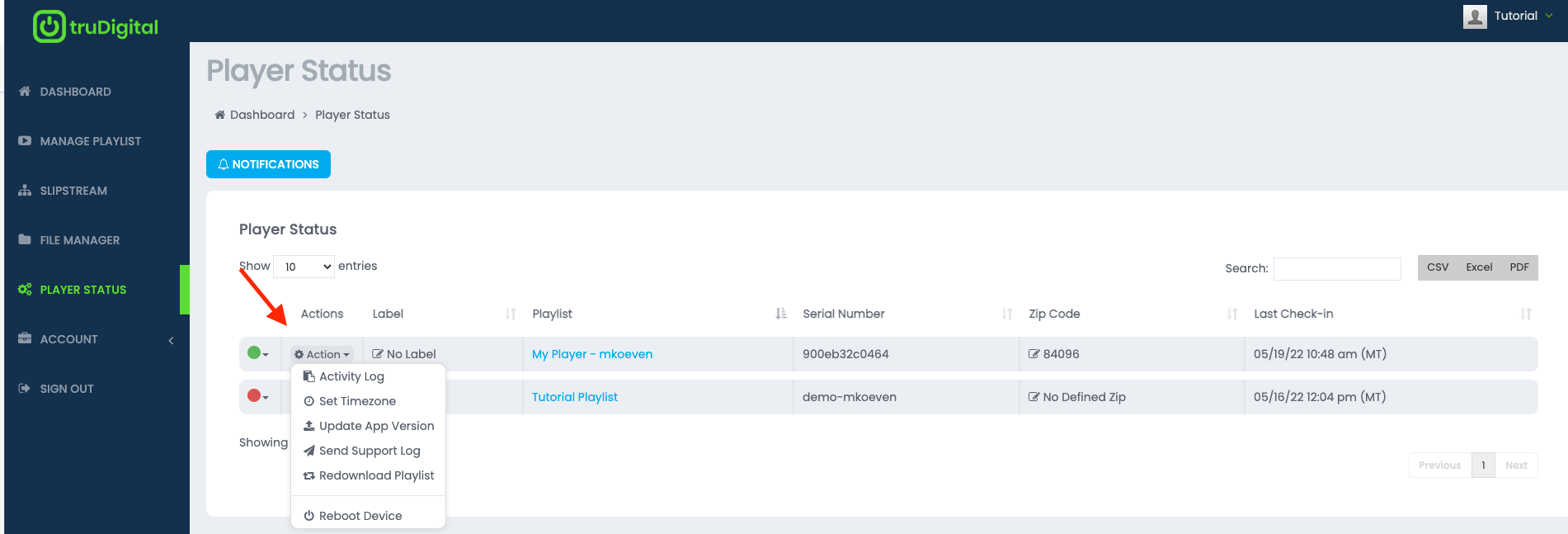Click the Dashboard home icon in sidebar

point(25,92)
